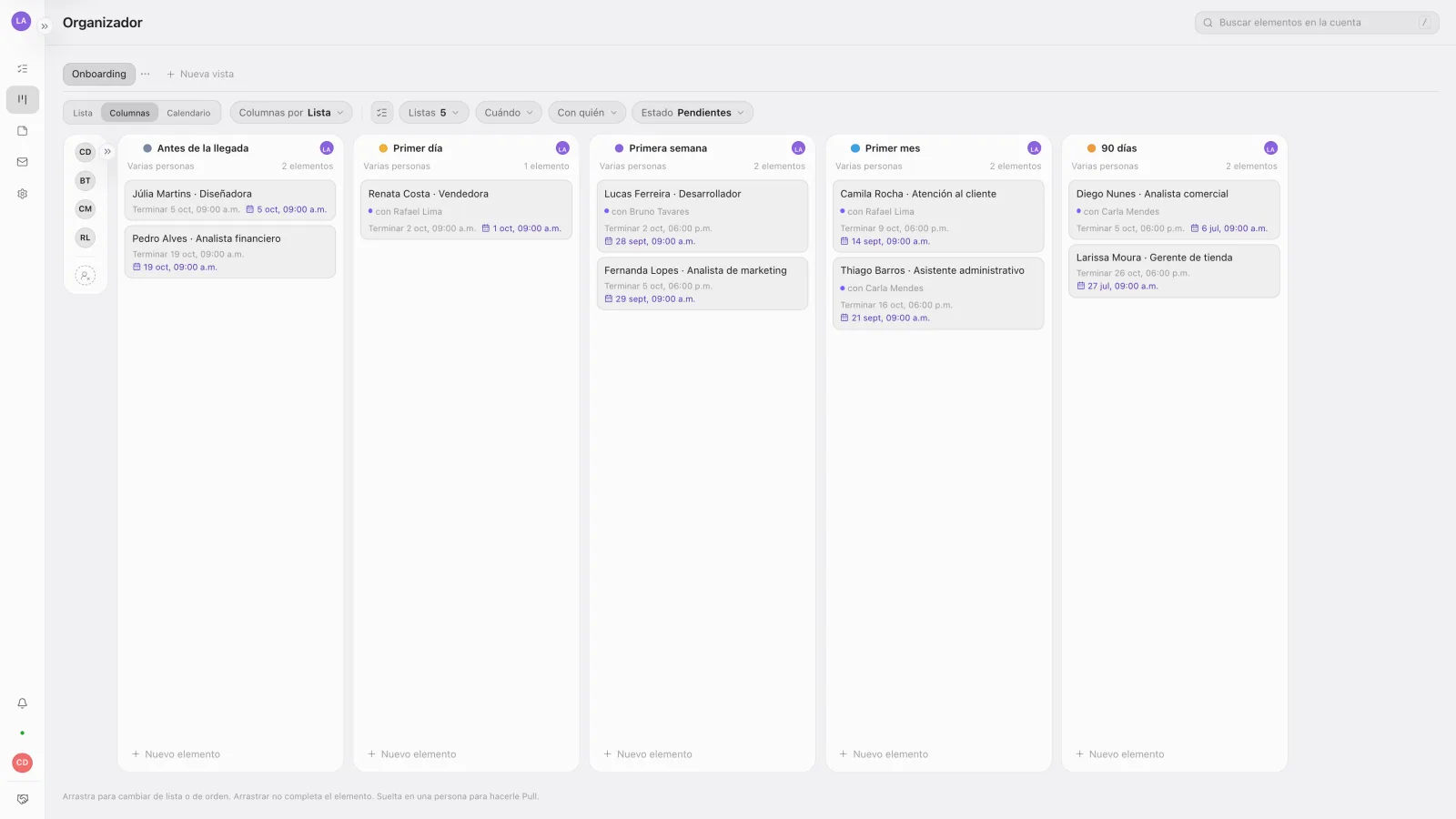Select the CM person avatar
Image resolution: width=1456 pixels, height=819 pixels.
coord(86,209)
